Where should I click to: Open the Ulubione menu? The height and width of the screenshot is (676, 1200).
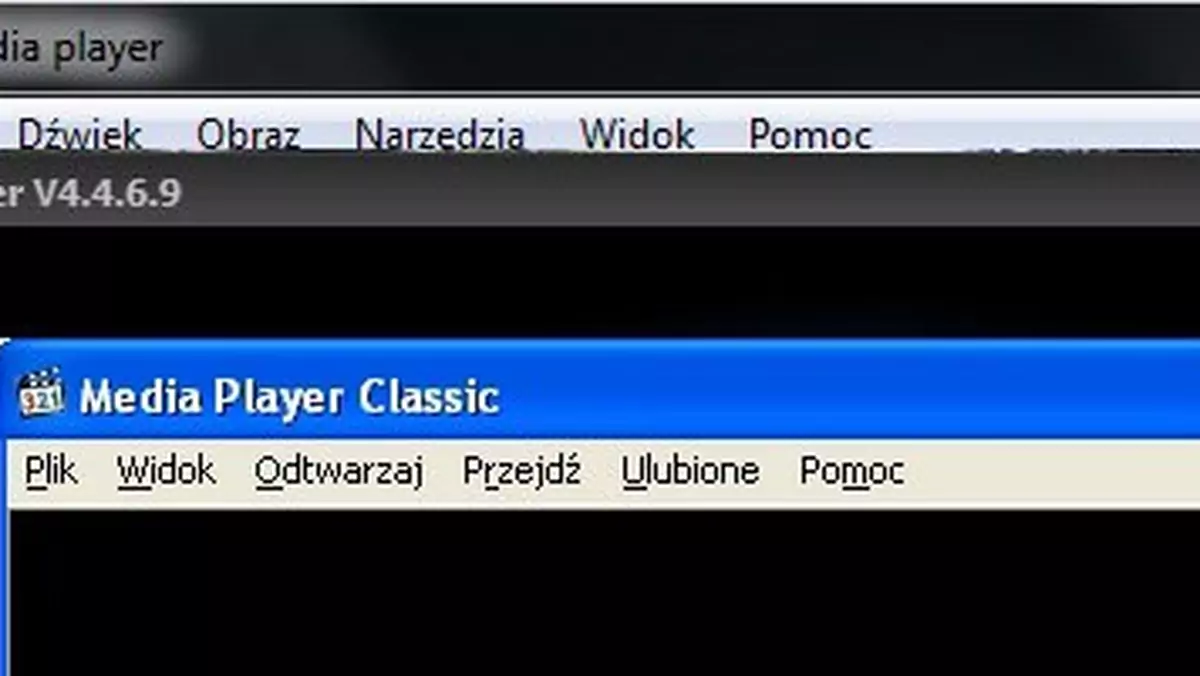point(690,470)
